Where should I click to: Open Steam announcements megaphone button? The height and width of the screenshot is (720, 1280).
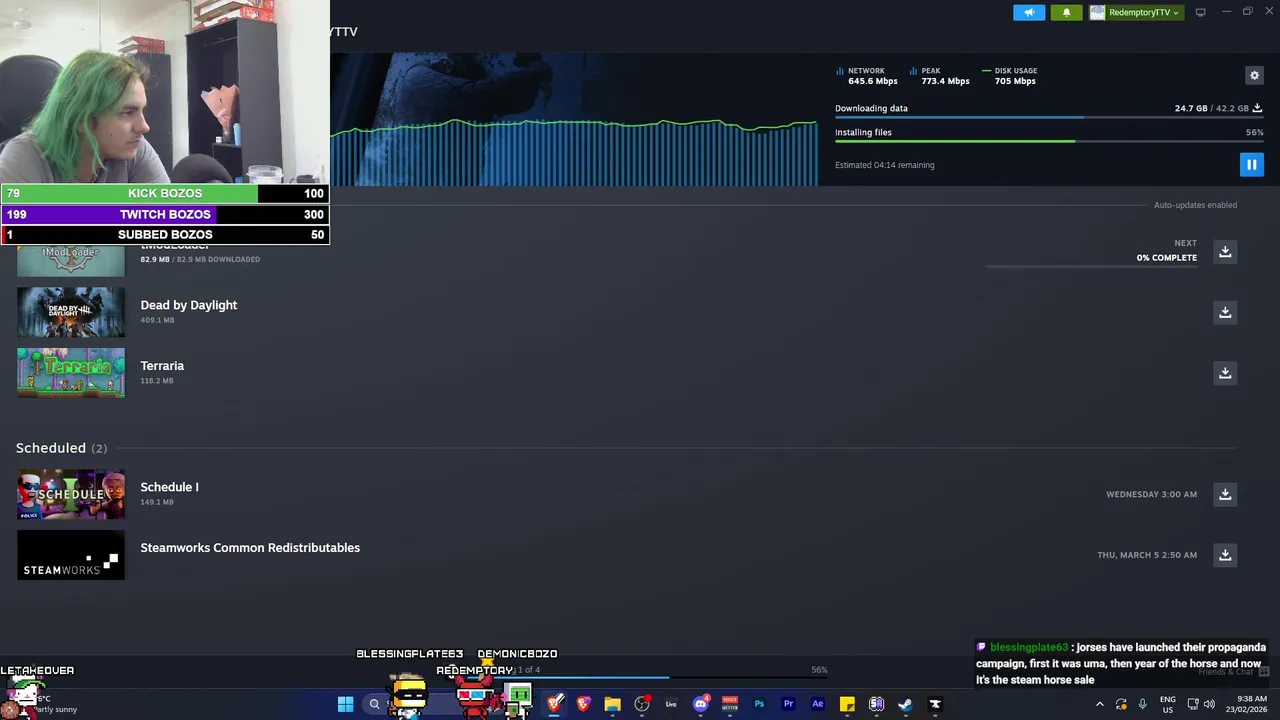(x=1029, y=12)
